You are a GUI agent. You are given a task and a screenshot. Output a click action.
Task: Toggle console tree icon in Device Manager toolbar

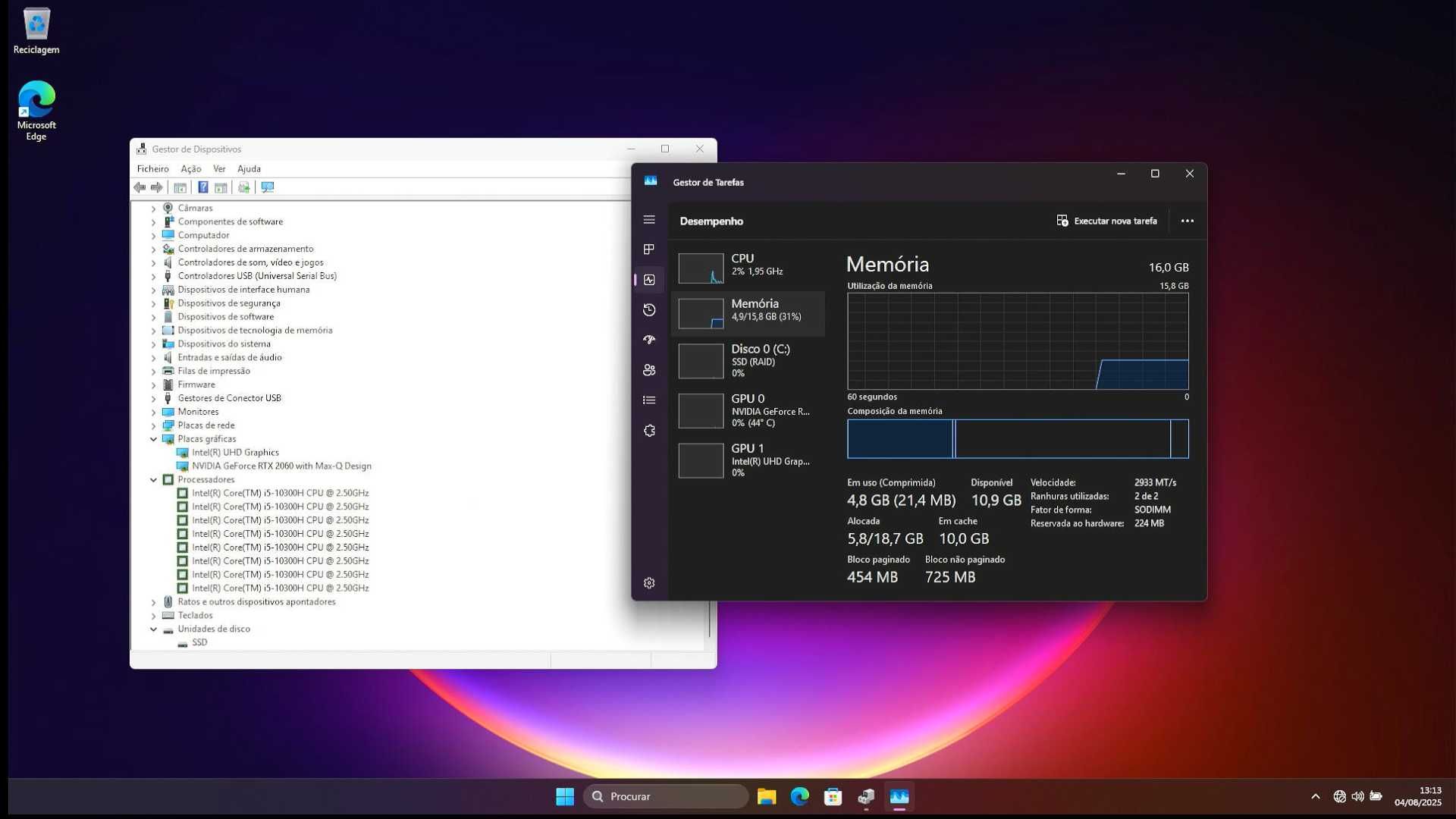[180, 187]
